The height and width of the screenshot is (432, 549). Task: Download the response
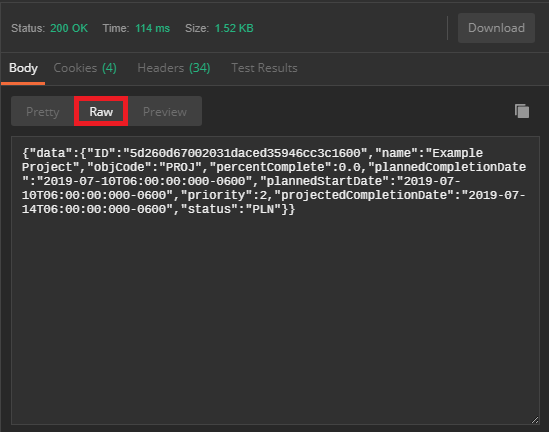496,28
